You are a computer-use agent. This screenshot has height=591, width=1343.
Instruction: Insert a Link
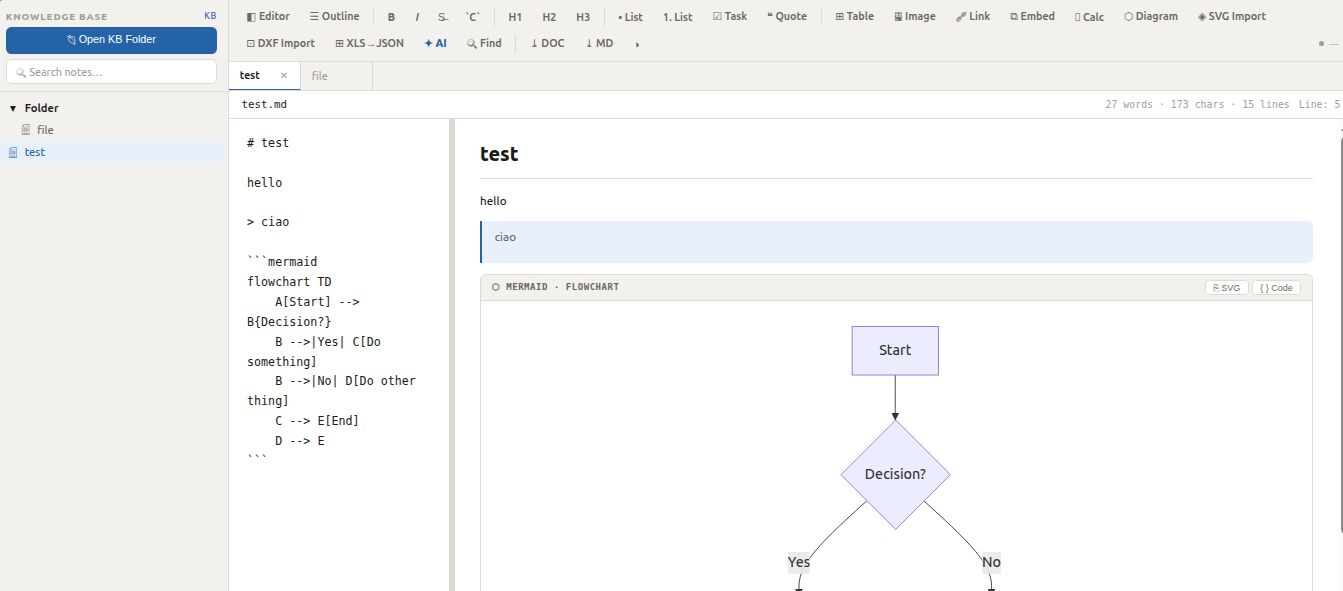[973, 16]
